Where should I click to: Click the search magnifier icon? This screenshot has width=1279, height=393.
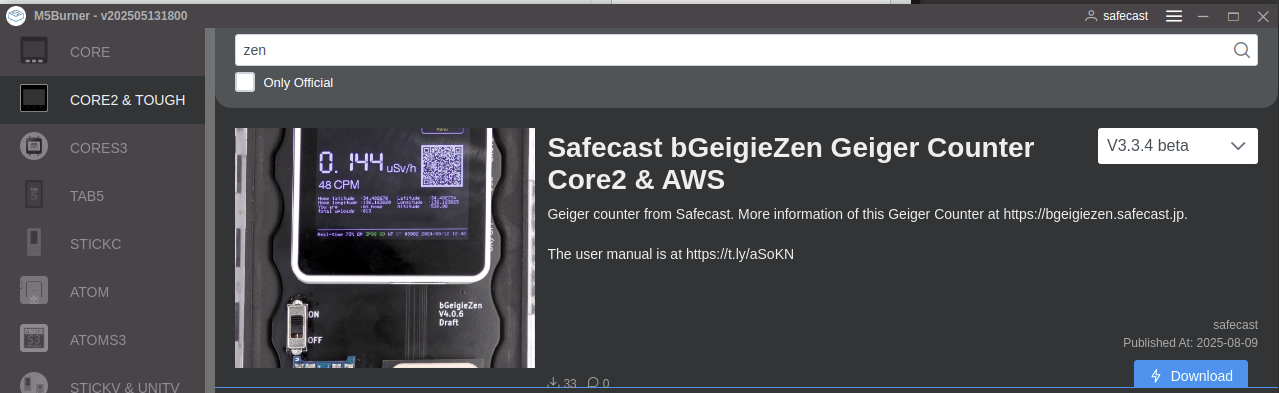point(1242,50)
